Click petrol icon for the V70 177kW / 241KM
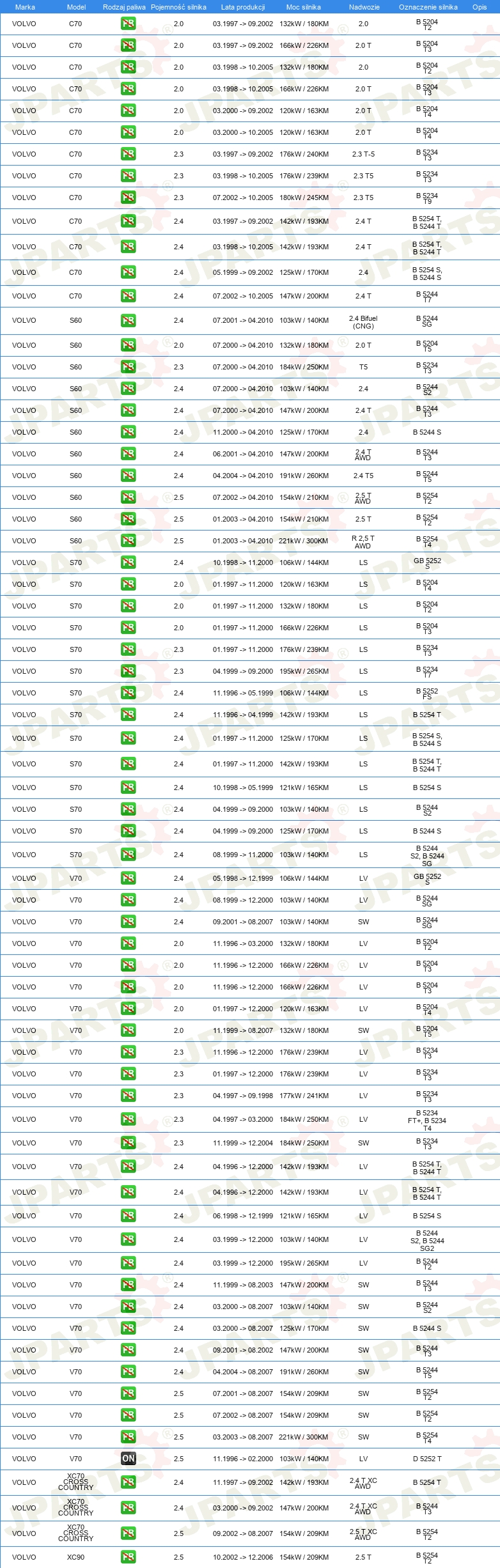The width and height of the screenshot is (500, 1568). 129,1096
